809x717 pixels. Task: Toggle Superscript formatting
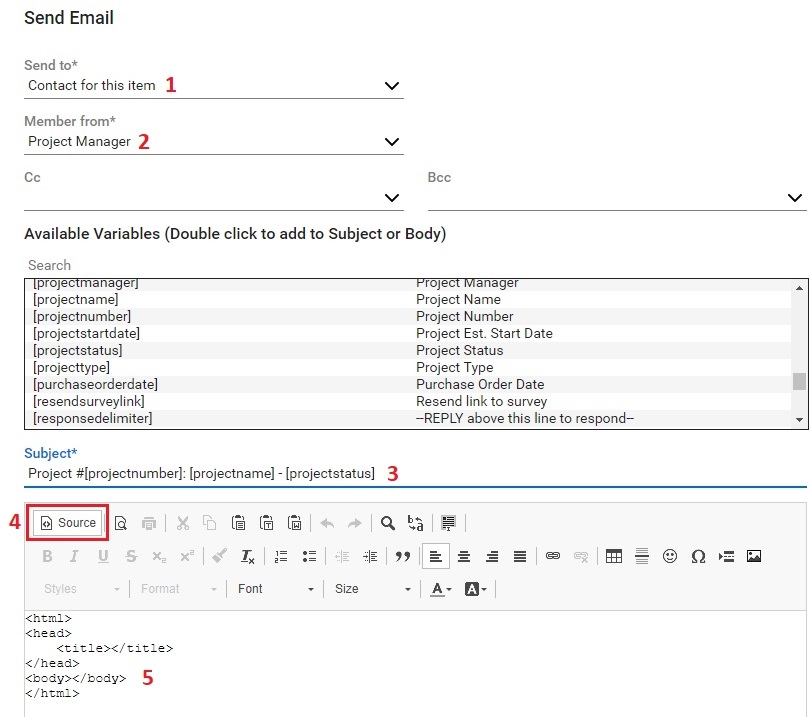click(187, 556)
